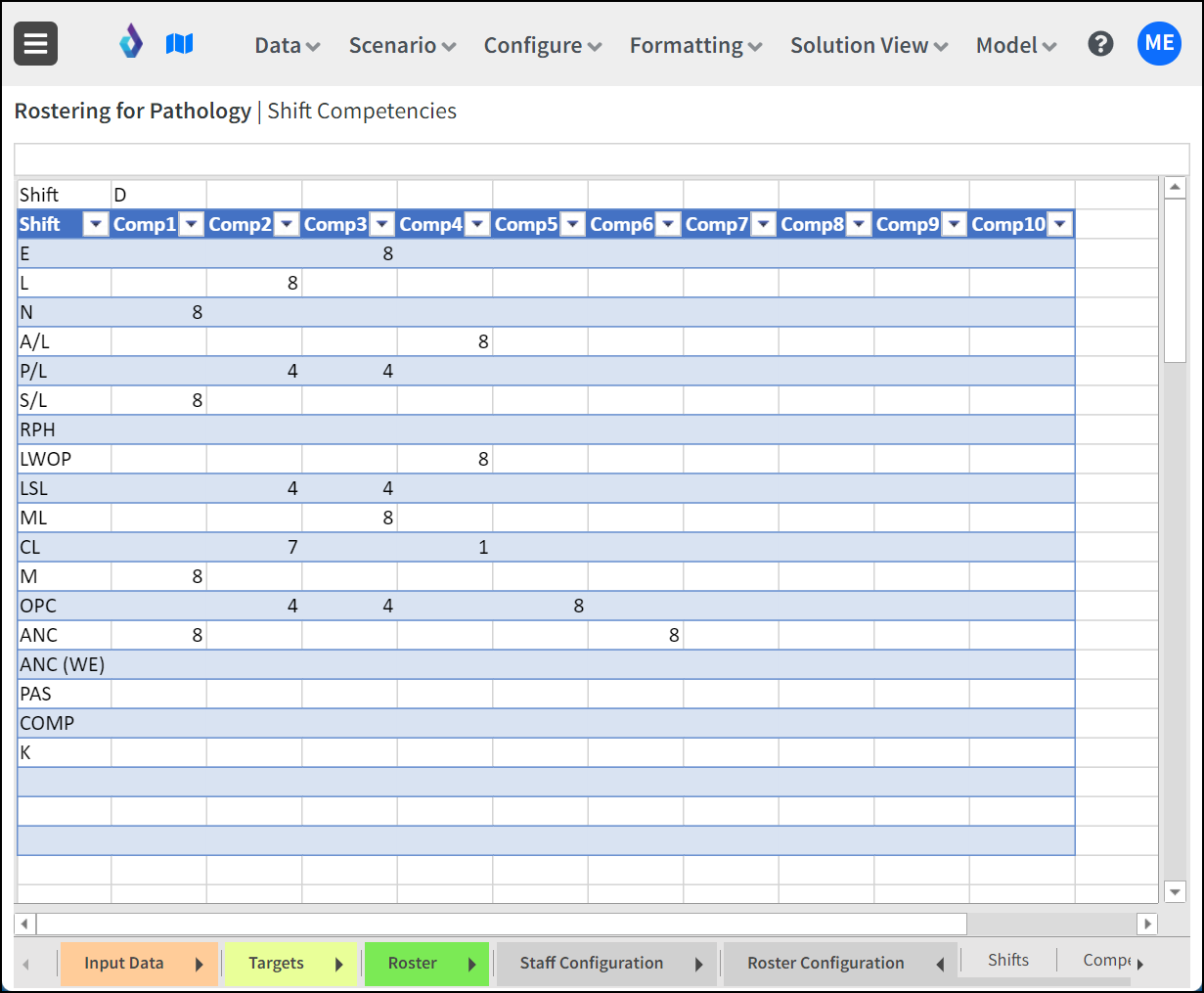This screenshot has height=993, width=1204.
Task: Expand the Staff Configuration group arrow
Action: click(x=699, y=965)
